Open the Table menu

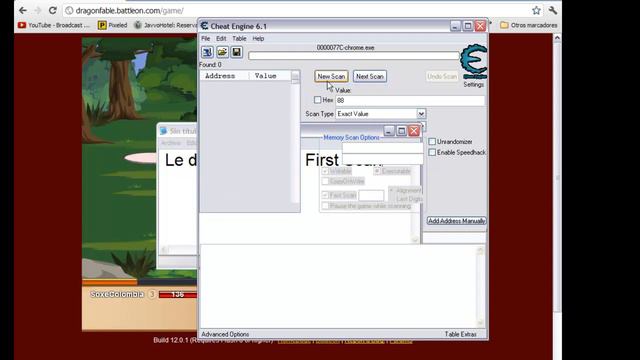(x=239, y=38)
